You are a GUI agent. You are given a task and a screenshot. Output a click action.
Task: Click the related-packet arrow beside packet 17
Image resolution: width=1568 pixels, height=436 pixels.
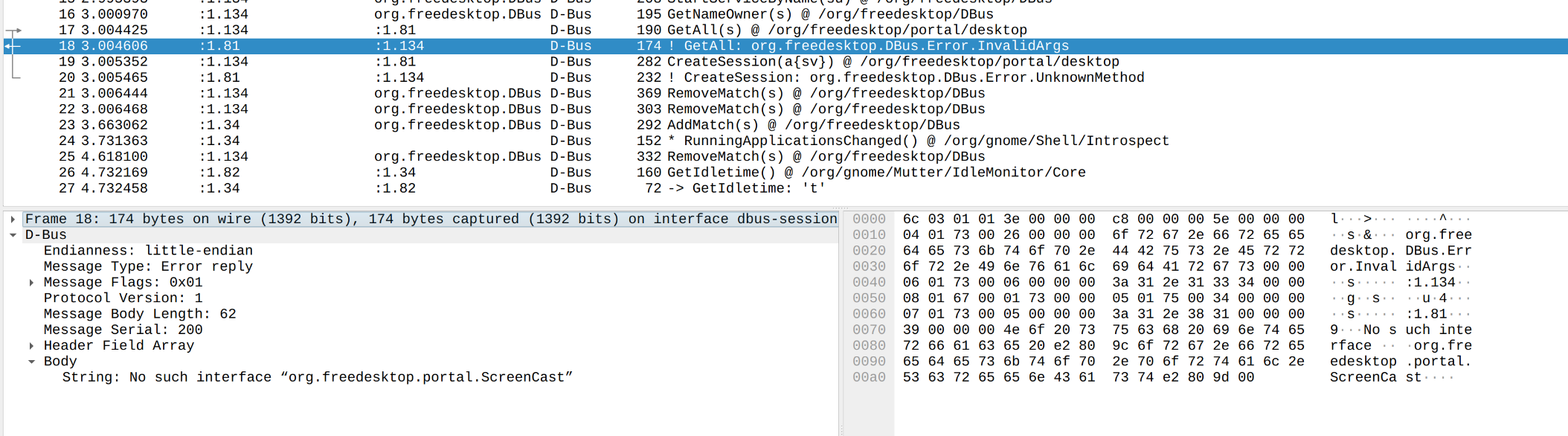coord(13,31)
